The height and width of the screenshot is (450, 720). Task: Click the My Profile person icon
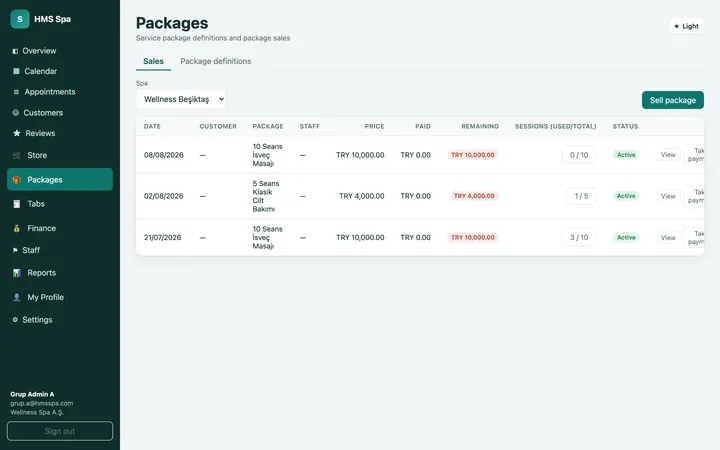[17, 297]
